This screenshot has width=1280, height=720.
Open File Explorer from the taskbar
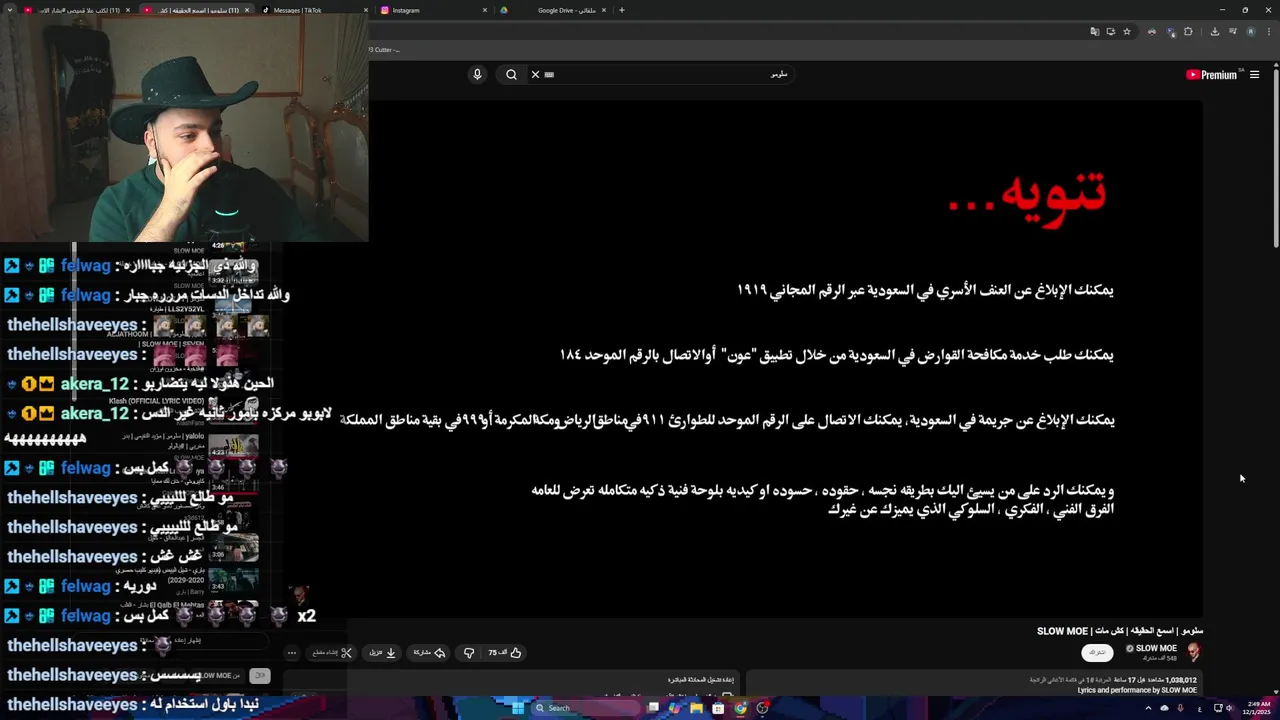[696, 708]
